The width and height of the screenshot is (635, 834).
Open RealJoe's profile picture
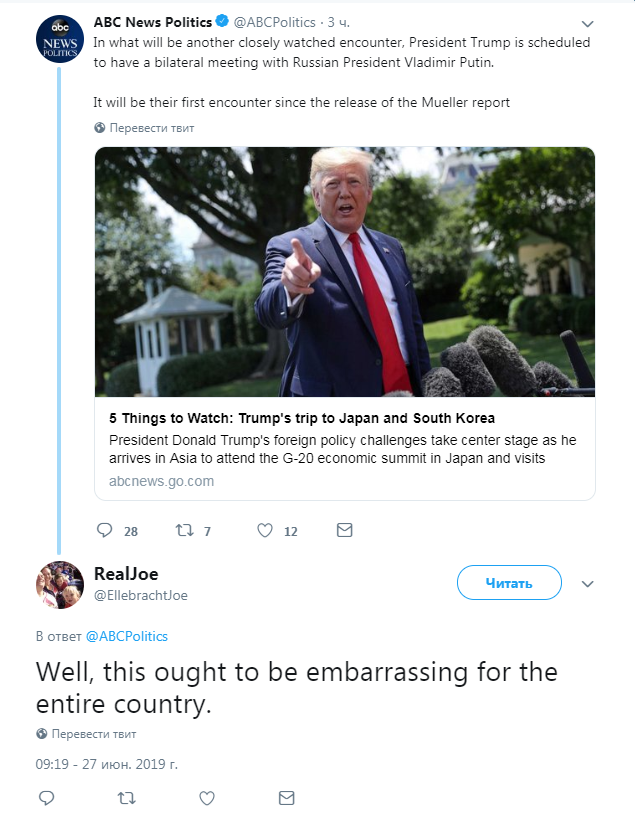[60, 585]
